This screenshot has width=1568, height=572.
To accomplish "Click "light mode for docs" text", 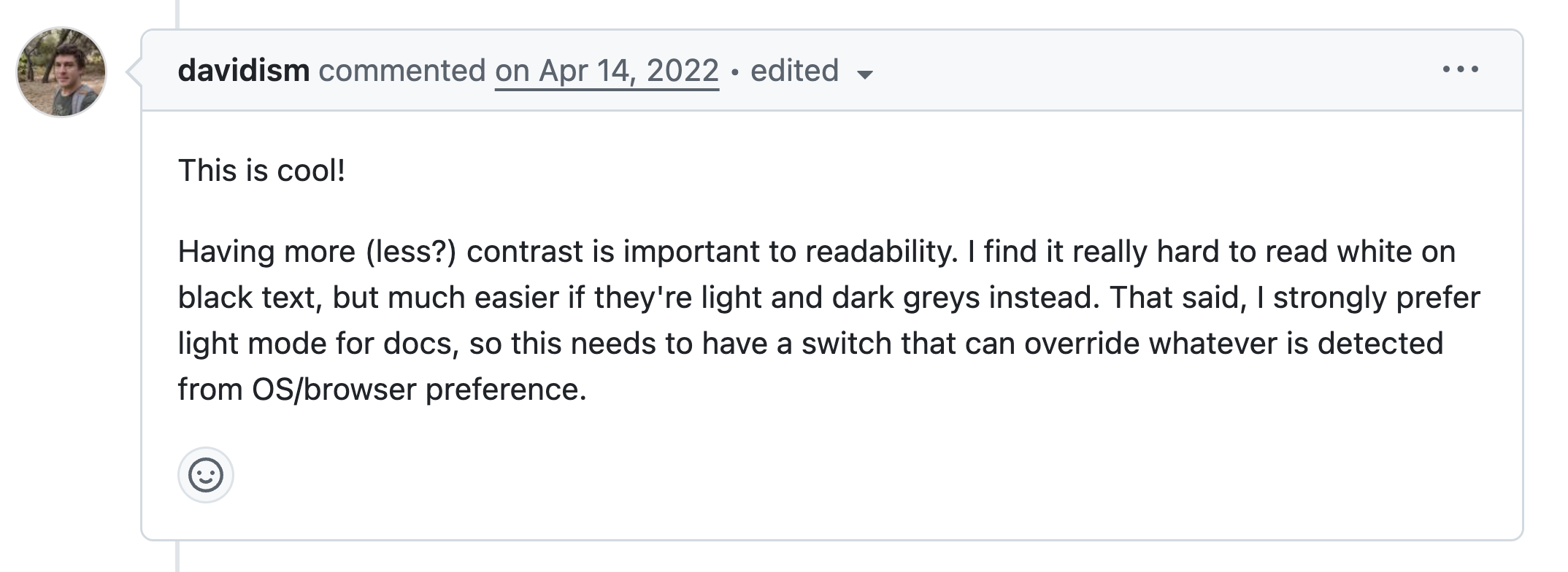I will [315, 344].
